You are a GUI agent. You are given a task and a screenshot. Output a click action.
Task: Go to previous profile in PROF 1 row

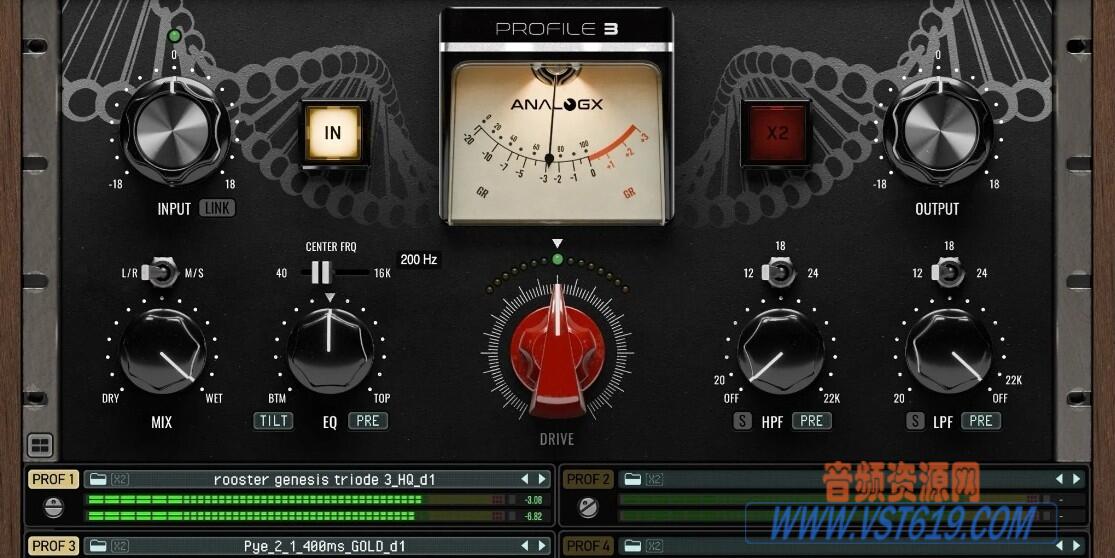525,479
